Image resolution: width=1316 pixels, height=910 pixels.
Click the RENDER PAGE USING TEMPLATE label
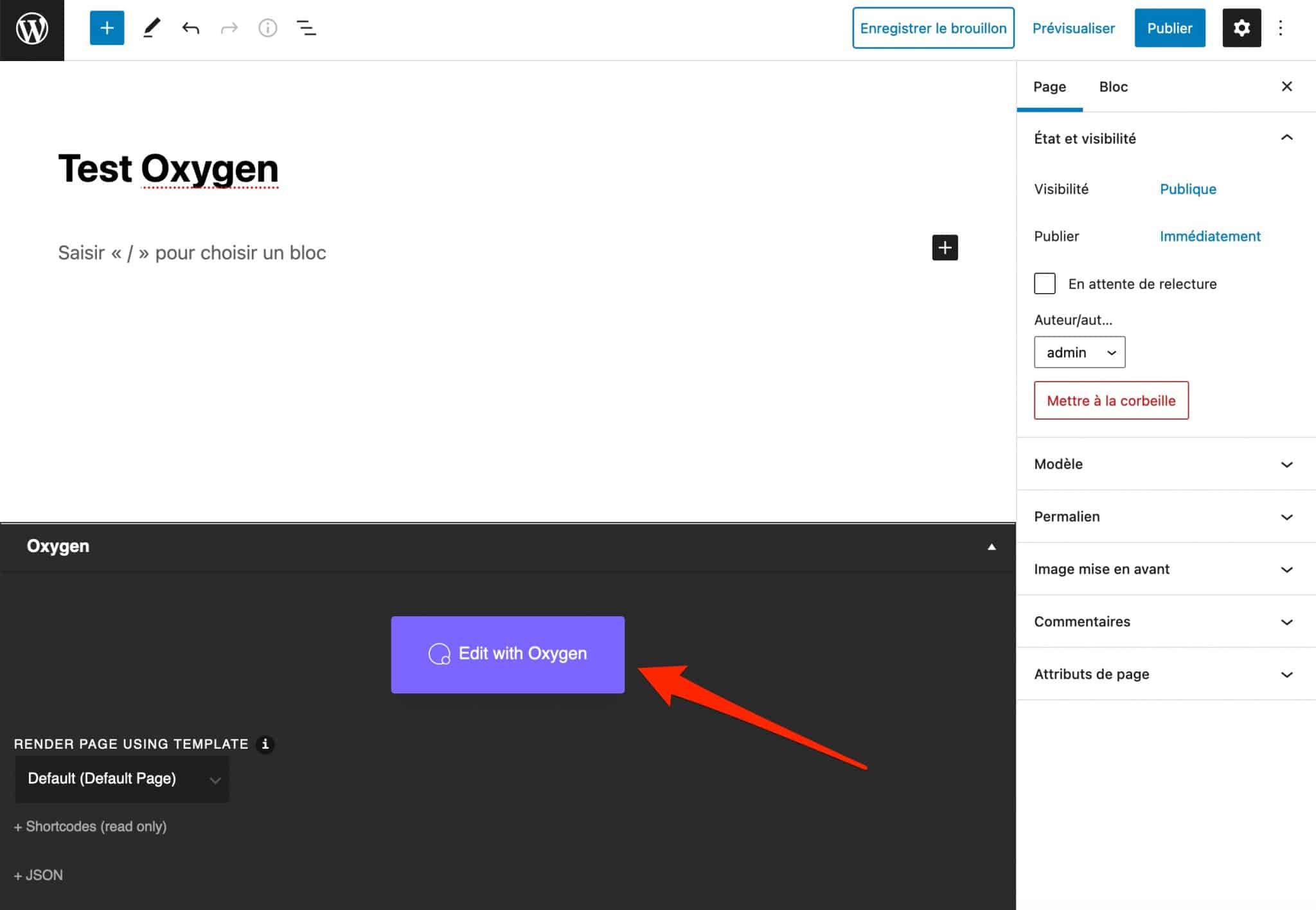[131, 744]
